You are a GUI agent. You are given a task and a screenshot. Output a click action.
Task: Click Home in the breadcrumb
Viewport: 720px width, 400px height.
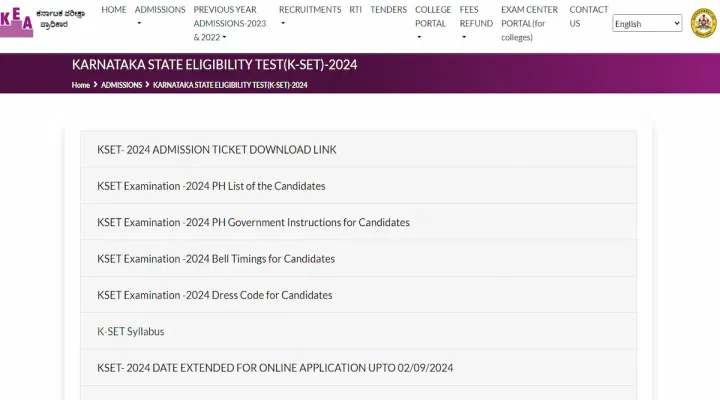[81, 85]
